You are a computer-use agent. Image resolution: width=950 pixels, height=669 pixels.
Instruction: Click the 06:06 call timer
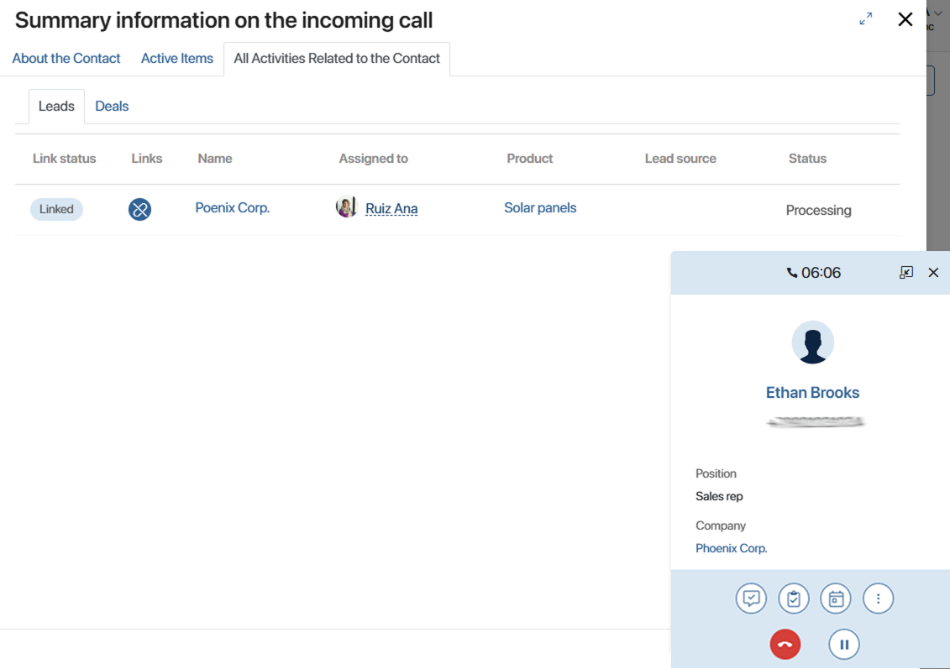click(x=821, y=273)
